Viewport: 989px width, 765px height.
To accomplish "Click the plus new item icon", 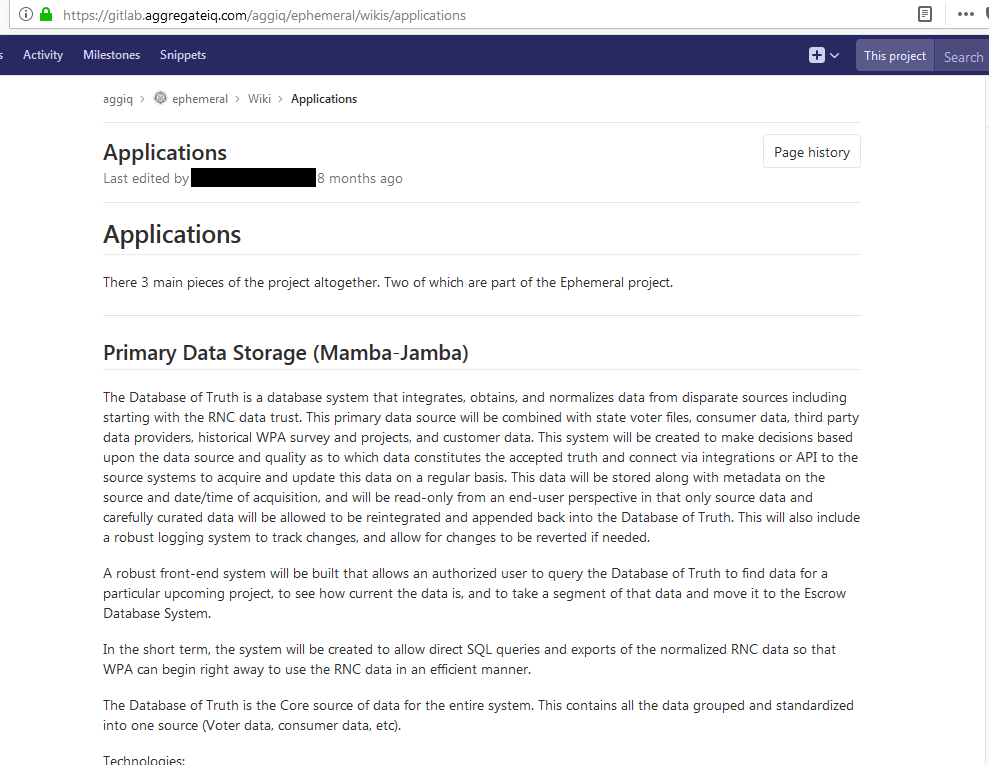I will (817, 55).
